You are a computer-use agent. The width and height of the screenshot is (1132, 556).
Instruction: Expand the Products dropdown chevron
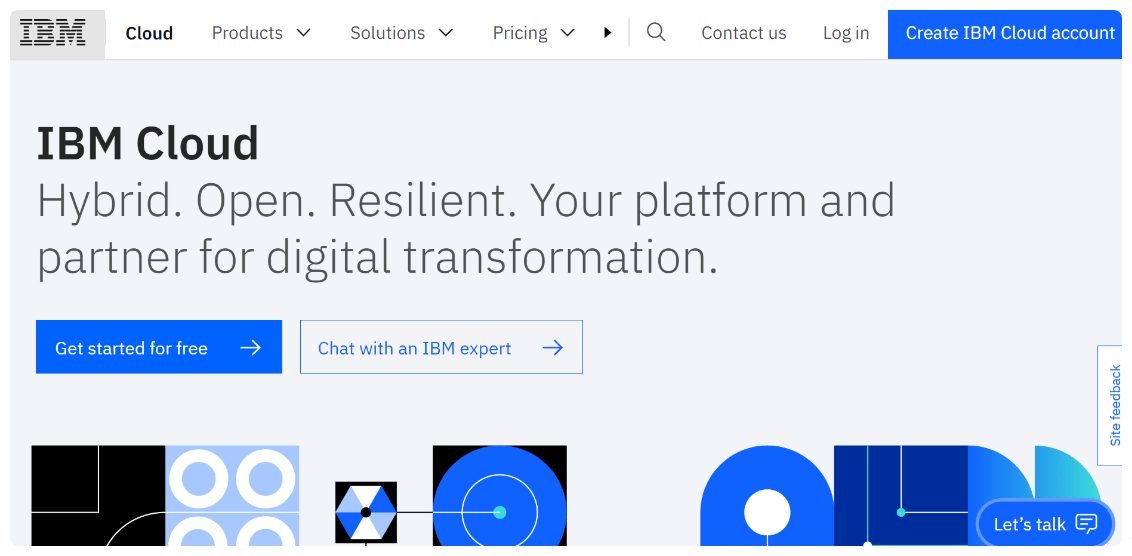304,33
